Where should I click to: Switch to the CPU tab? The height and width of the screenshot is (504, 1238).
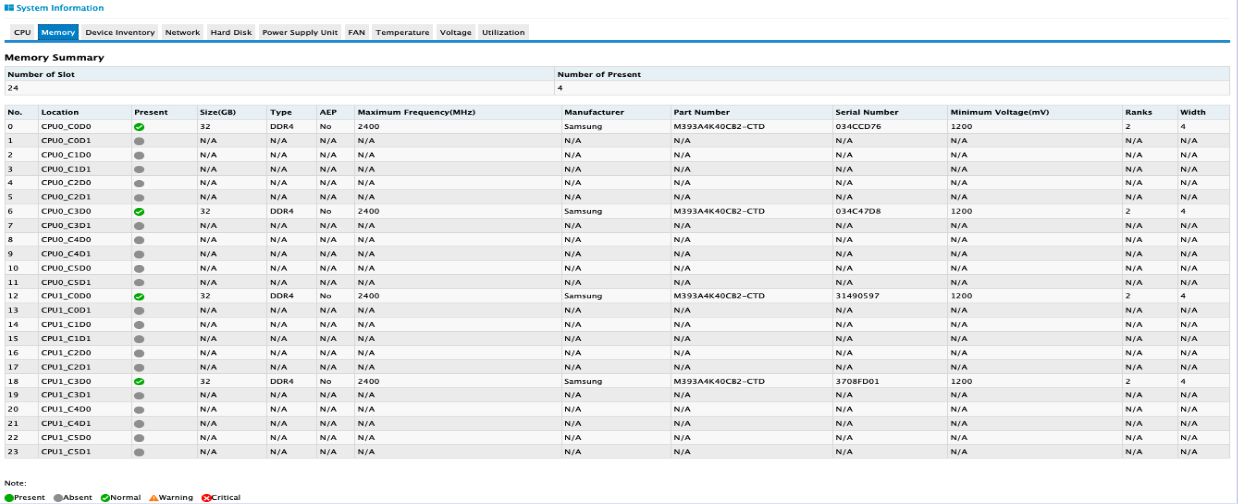coord(22,32)
